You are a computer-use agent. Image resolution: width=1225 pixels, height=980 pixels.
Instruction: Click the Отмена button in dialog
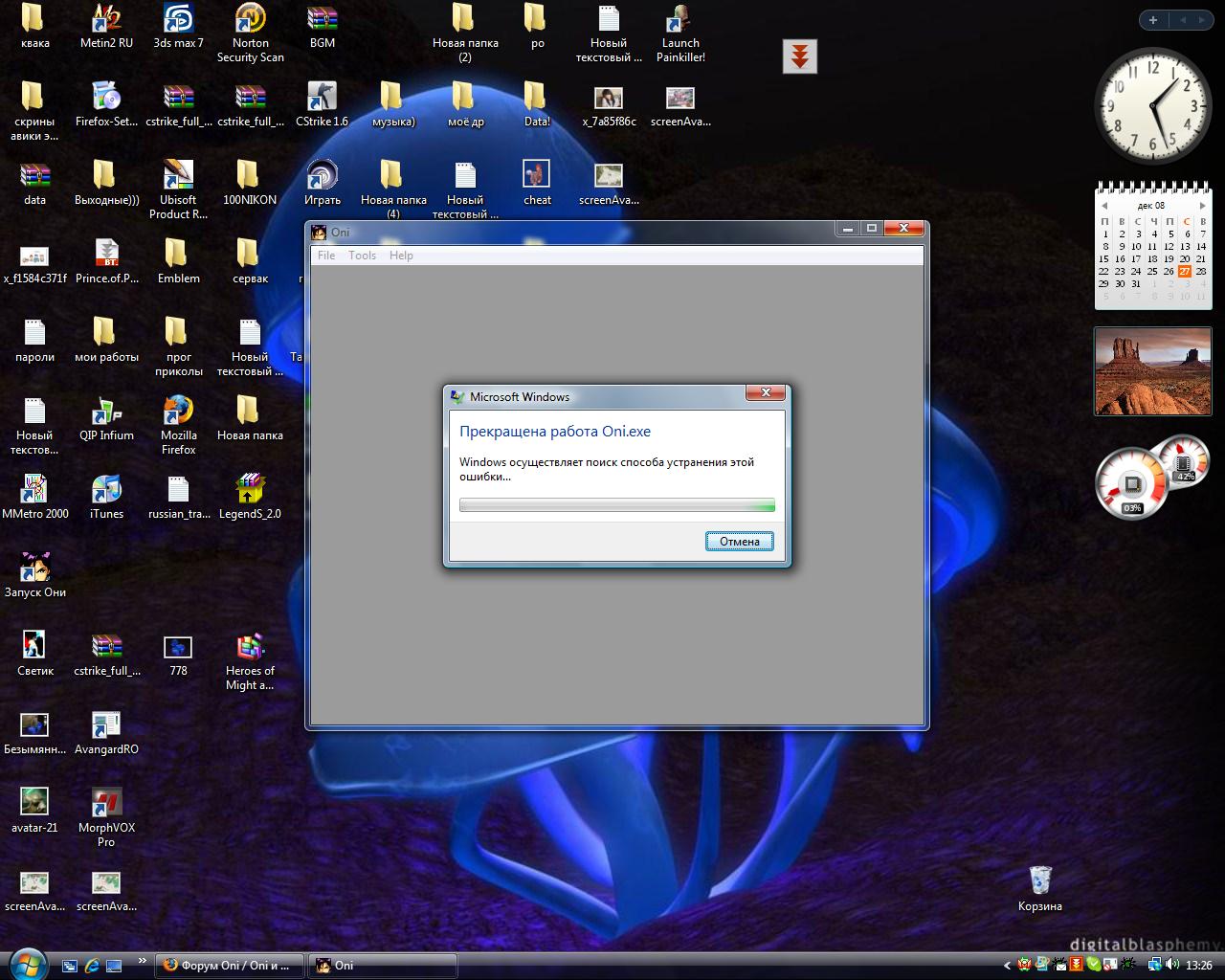coord(739,542)
